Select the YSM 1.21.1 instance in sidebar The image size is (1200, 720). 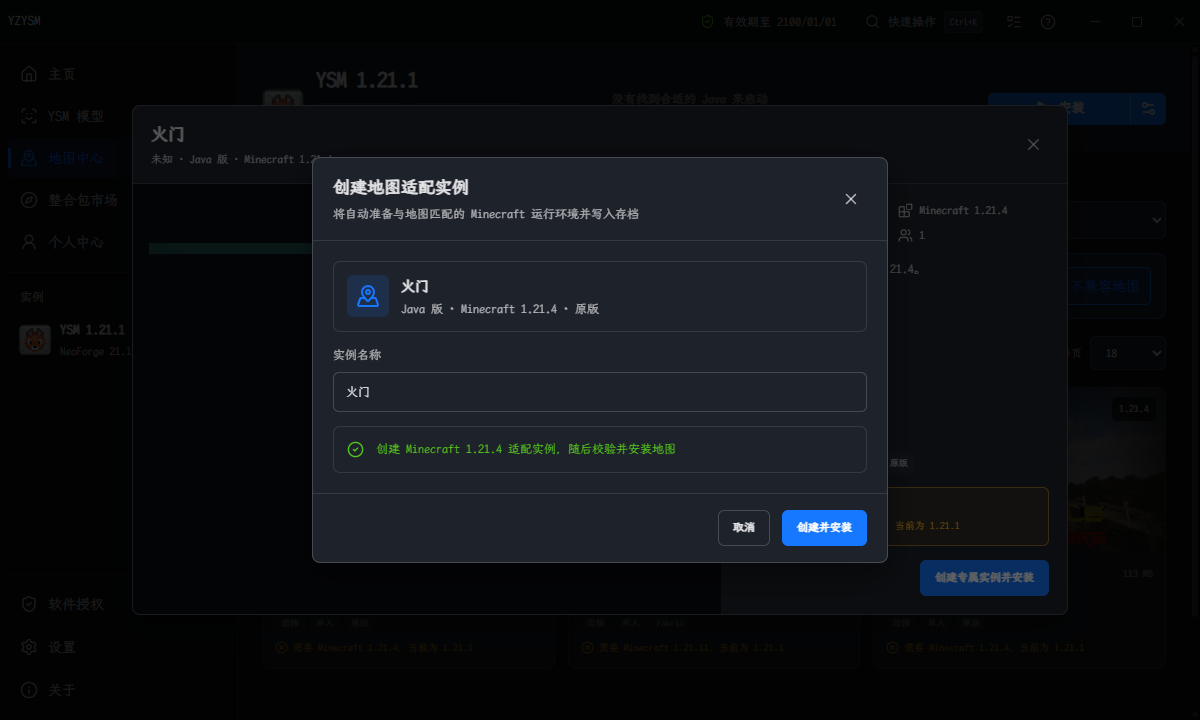pos(76,340)
